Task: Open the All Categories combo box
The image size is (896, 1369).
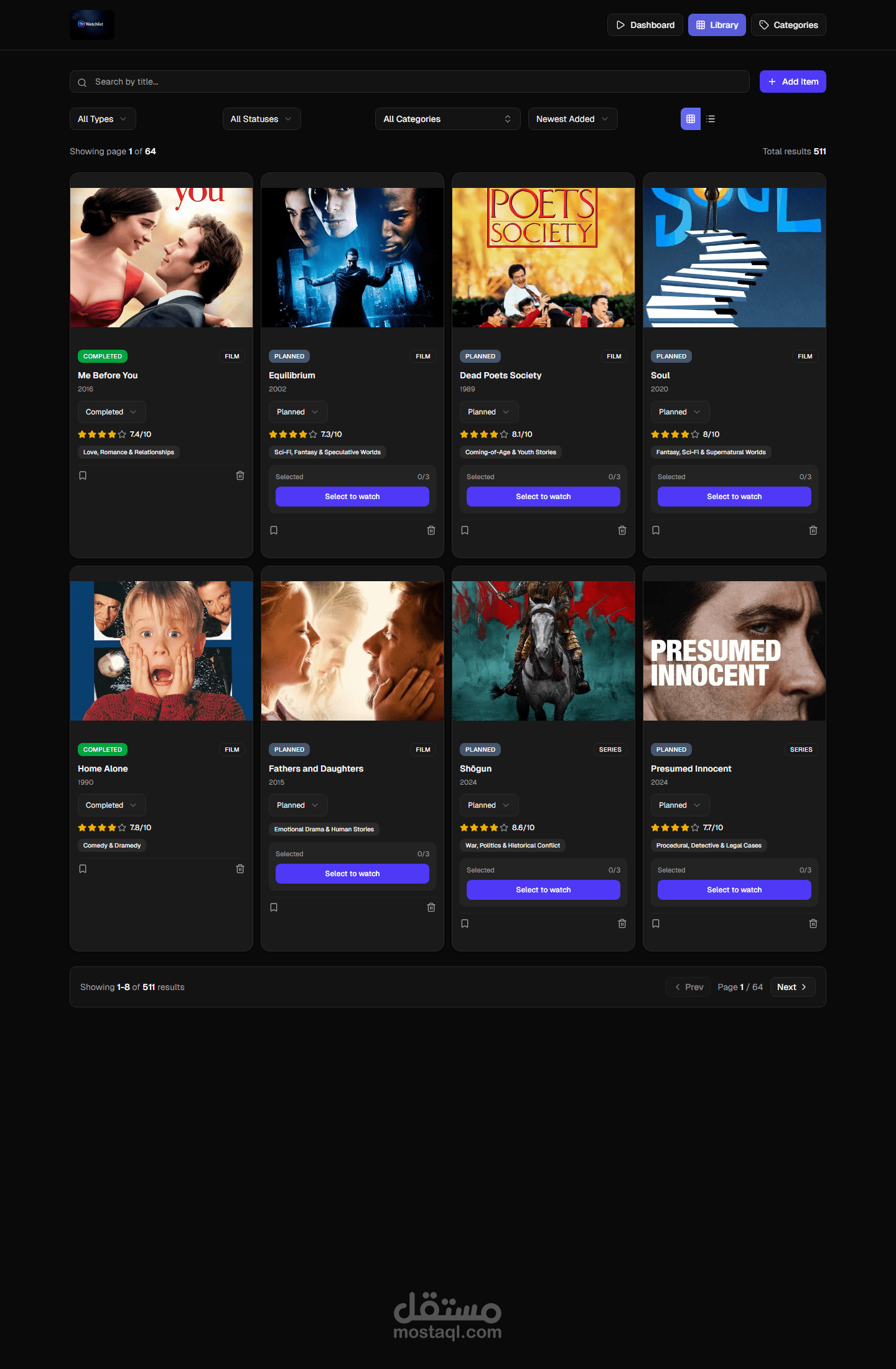Action: click(x=448, y=119)
